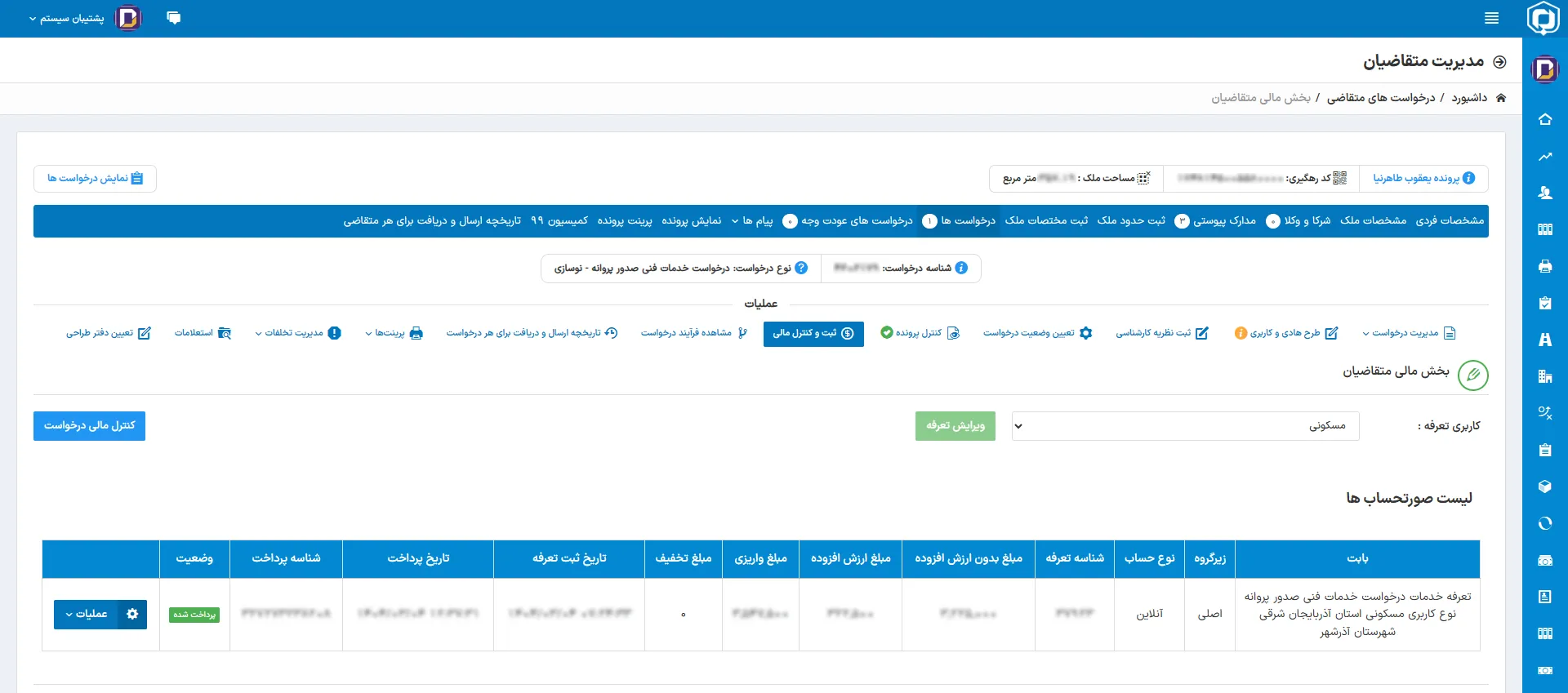Click the home icon in right sidebar
Viewport: 1568px width, 693px height.
tap(1544, 120)
